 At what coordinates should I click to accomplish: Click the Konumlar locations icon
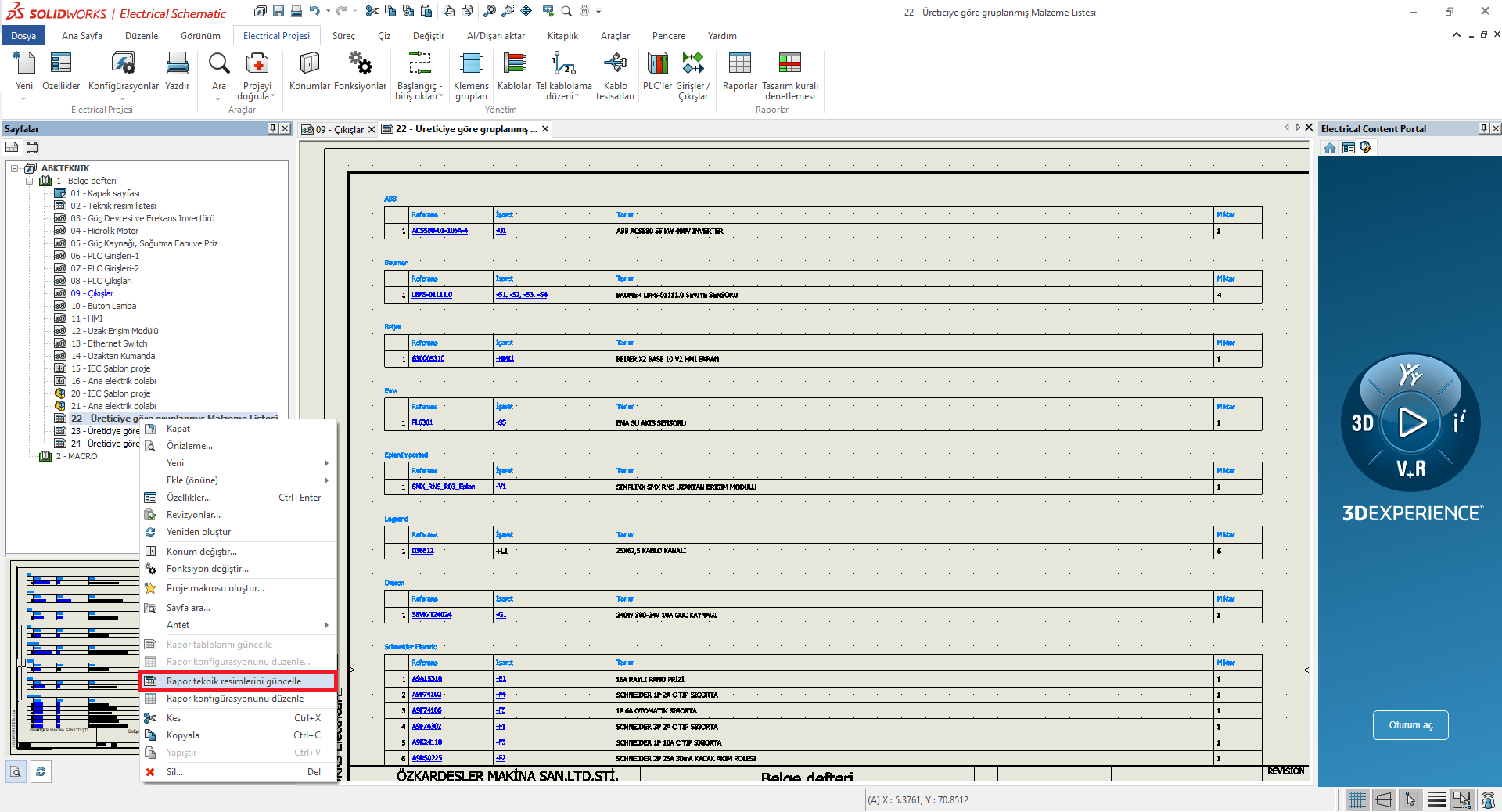coord(310,71)
